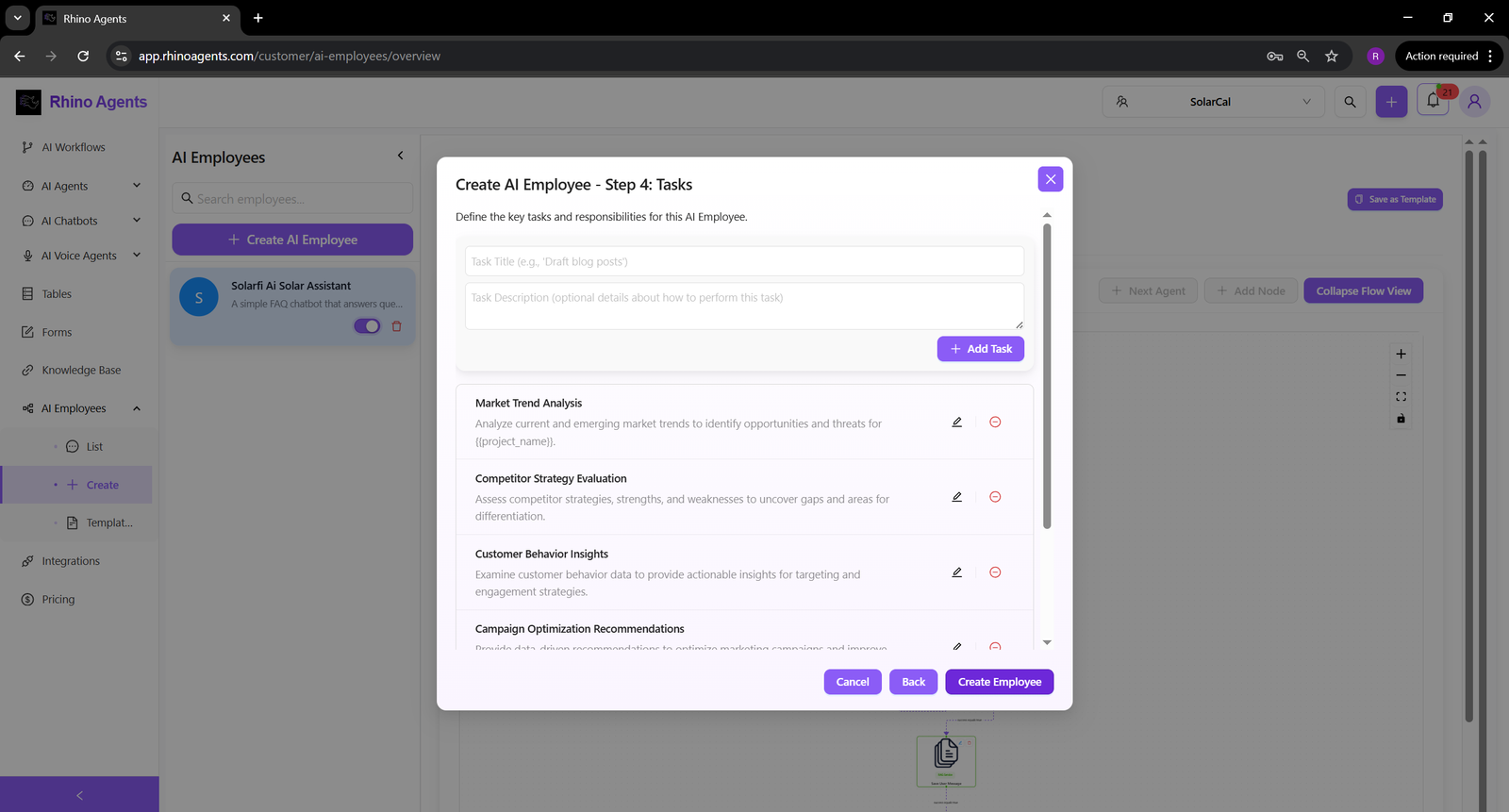Go to Integrations in sidebar
Image resolution: width=1509 pixels, height=812 pixels.
click(71, 561)
